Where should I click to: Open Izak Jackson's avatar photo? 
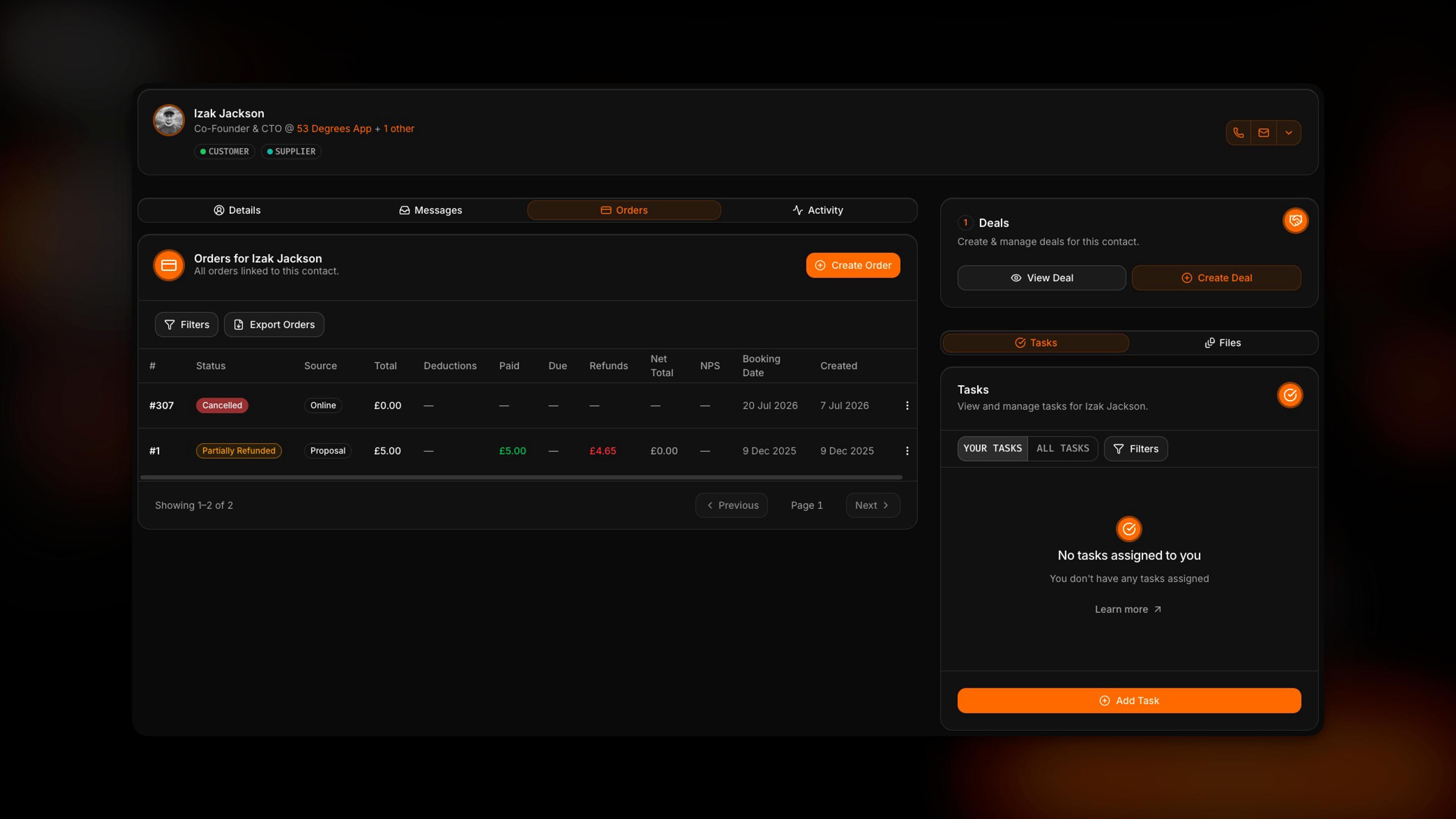pyautogui.click(x=168, y=120)
